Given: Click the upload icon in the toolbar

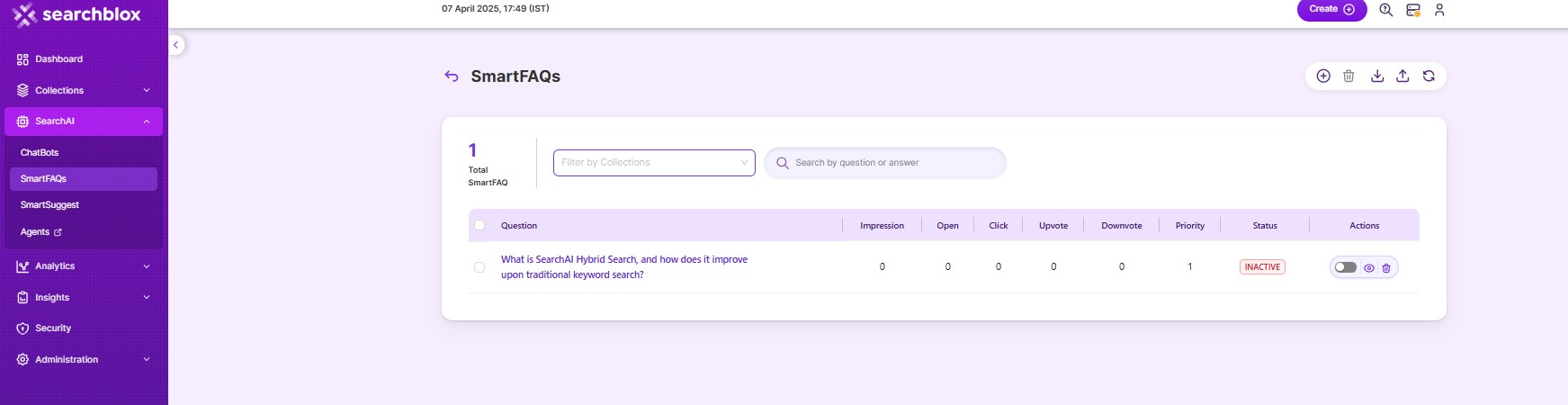Looking at the screenshot, I should tap(1402, 76).
